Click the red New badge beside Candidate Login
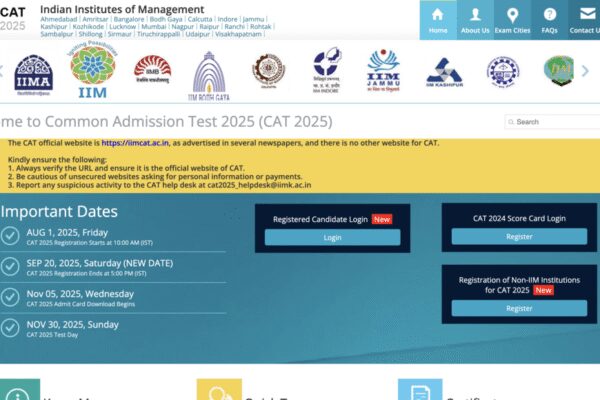Image resolution: width=600 pixels, height=400 pixels. [382, 219]
